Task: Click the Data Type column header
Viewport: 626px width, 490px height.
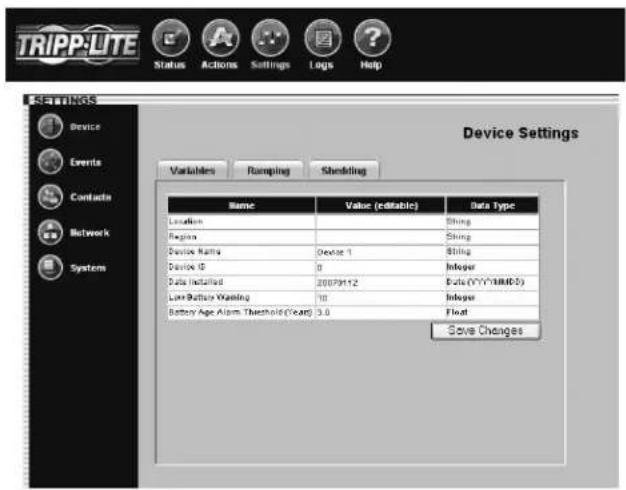Action: pos(492,205)
